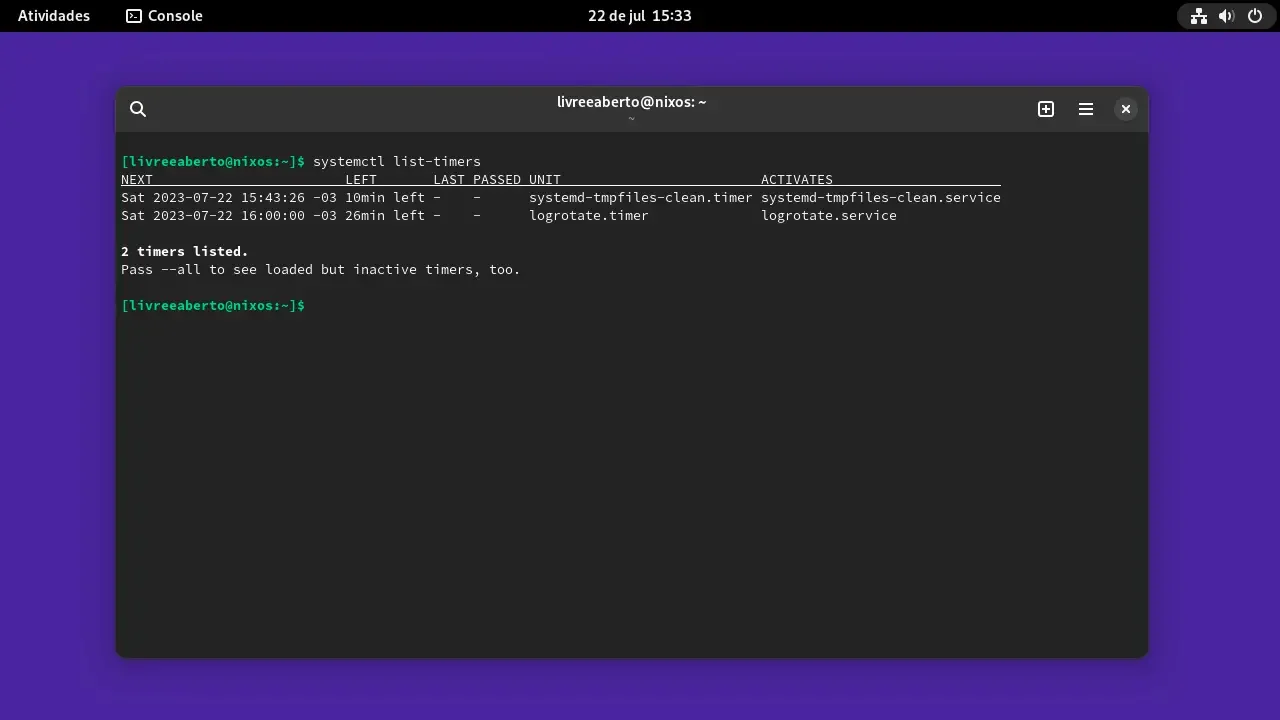Screen dimensions: 1280x720
Task: Click the typed command systemctl list-timers
Action: pos(397,161)
